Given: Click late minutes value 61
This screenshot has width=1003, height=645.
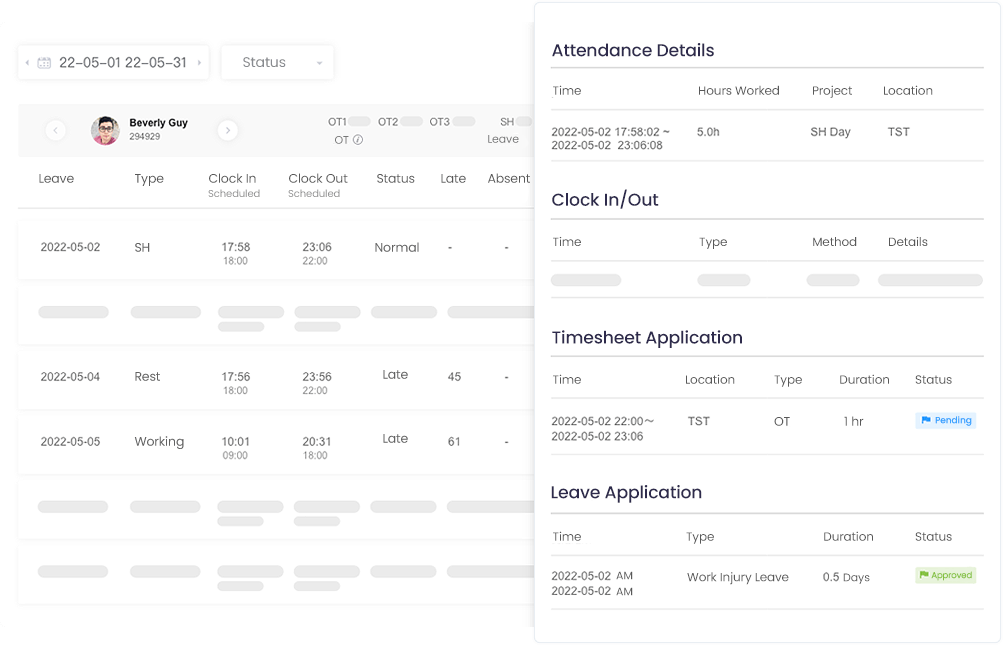Looking at the screenshot, I should pos(454,442).
